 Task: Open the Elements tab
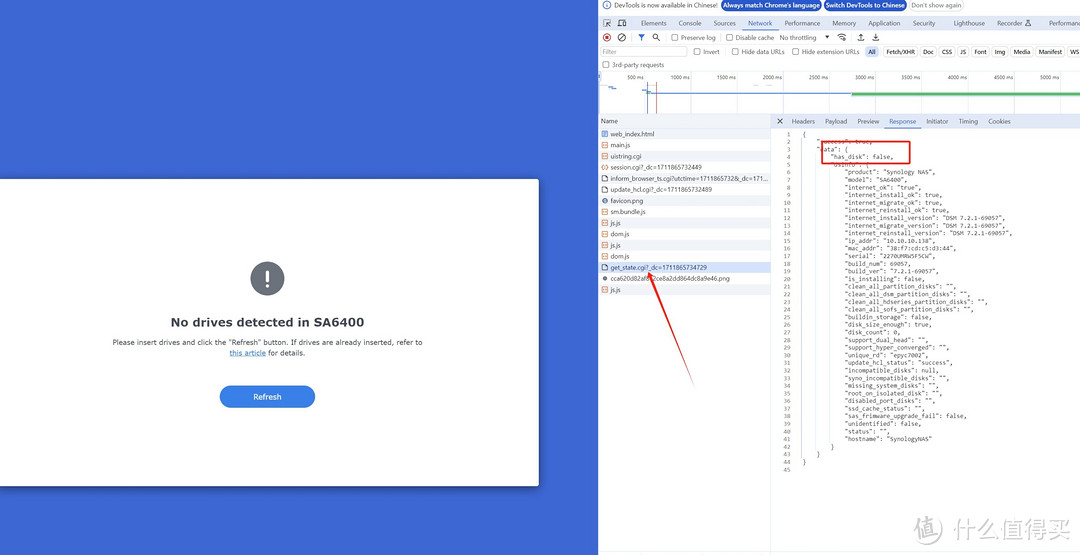(x=653, y=23)
